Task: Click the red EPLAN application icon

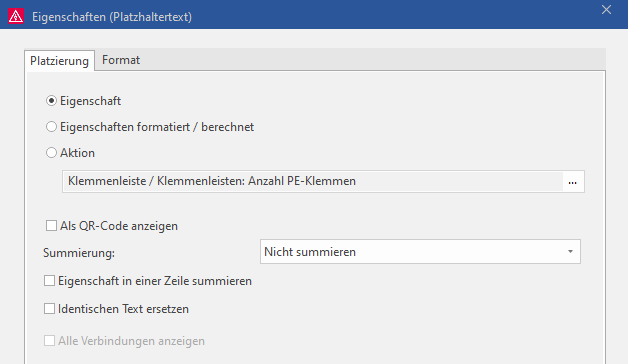Action: pos(16,16)
